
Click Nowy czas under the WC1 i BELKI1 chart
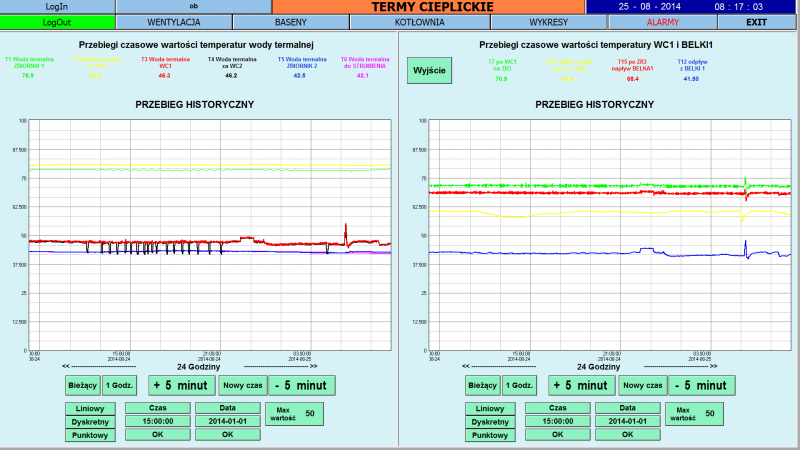click(x=642, y=385)
